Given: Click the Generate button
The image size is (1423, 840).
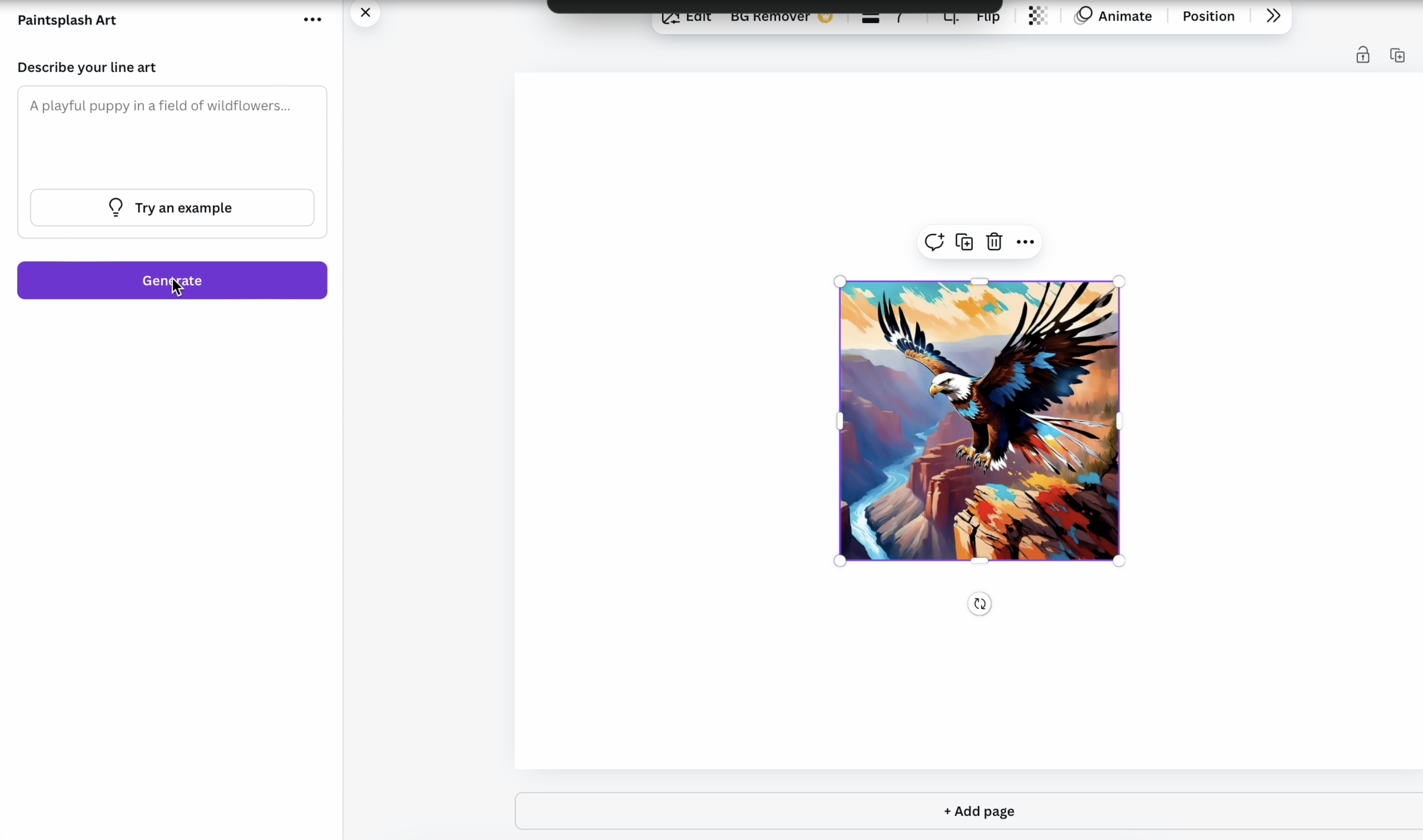Looking at the screenshot, I should [172, 280].
